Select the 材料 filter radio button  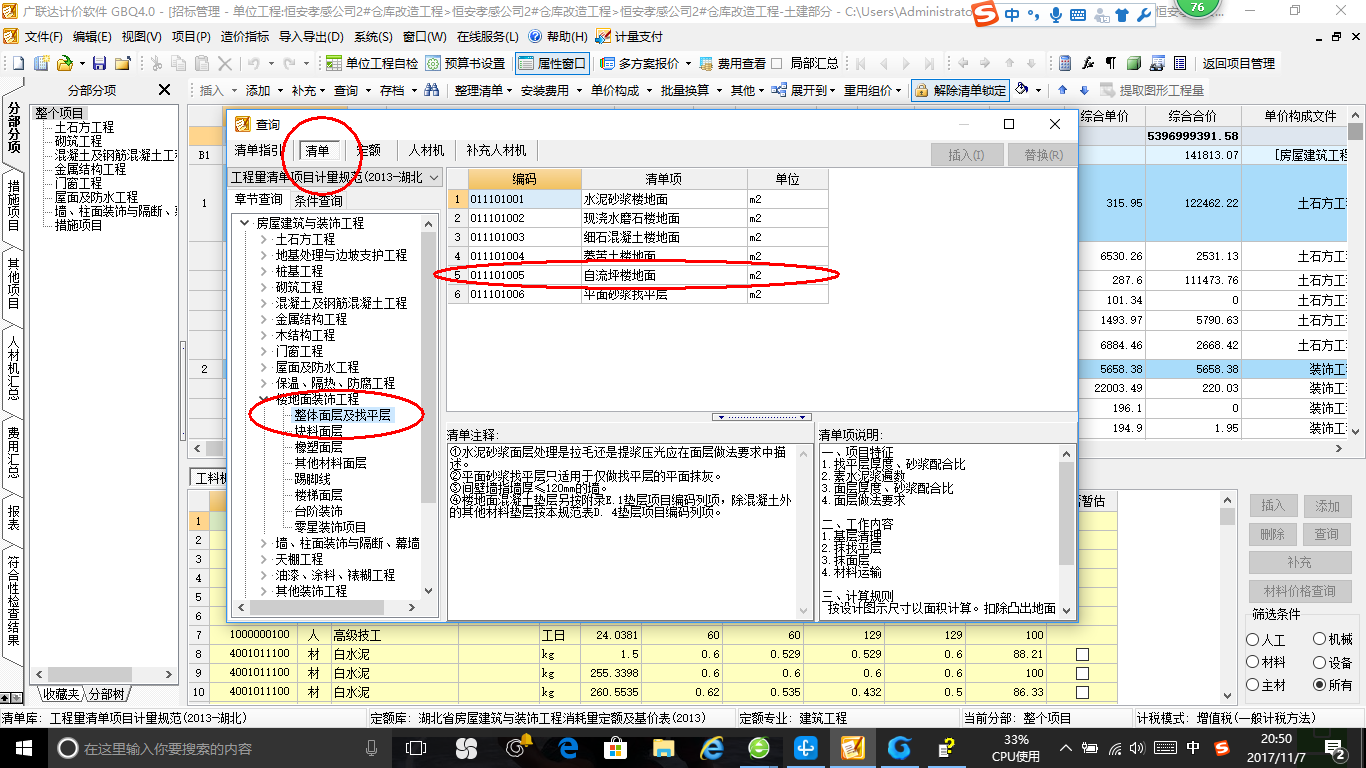[x=1253, y=662]
